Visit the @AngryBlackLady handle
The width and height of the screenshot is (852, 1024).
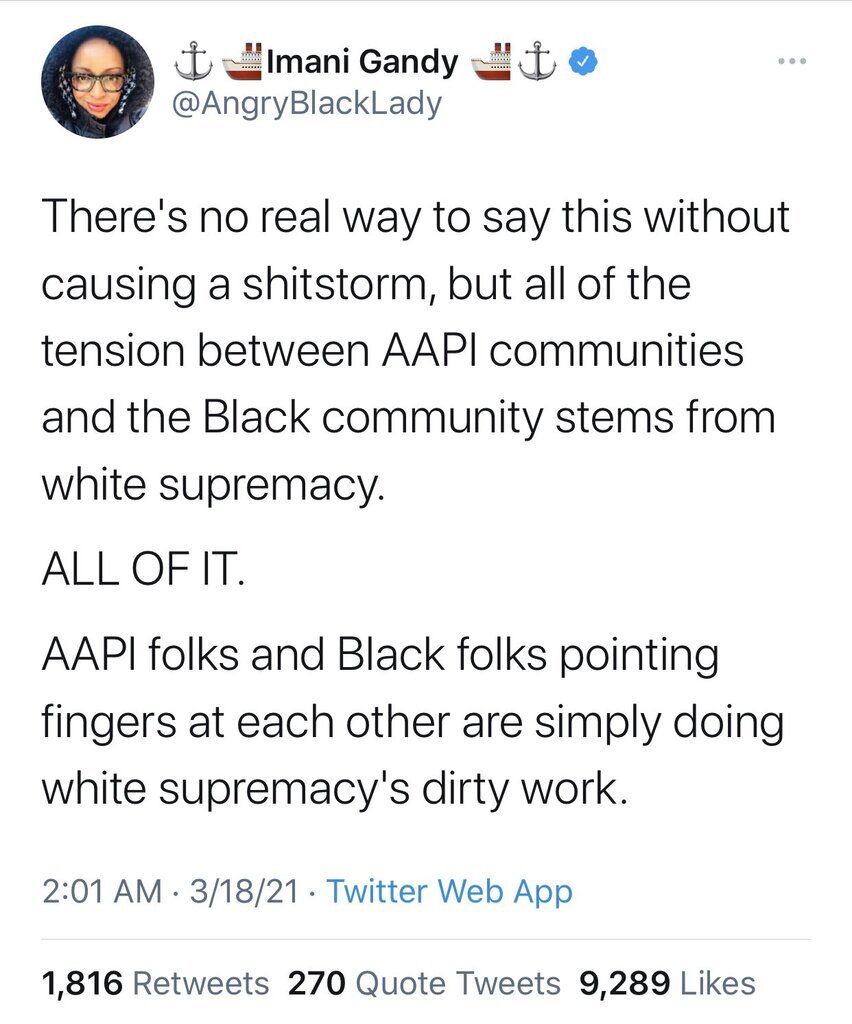pos(307,102)
